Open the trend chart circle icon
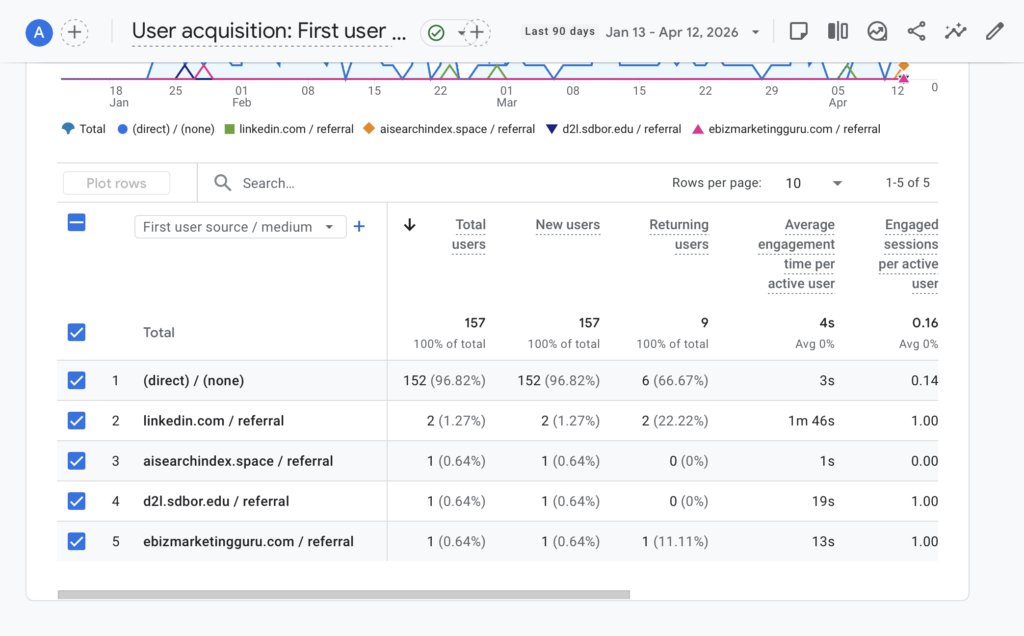 point(877,31)
